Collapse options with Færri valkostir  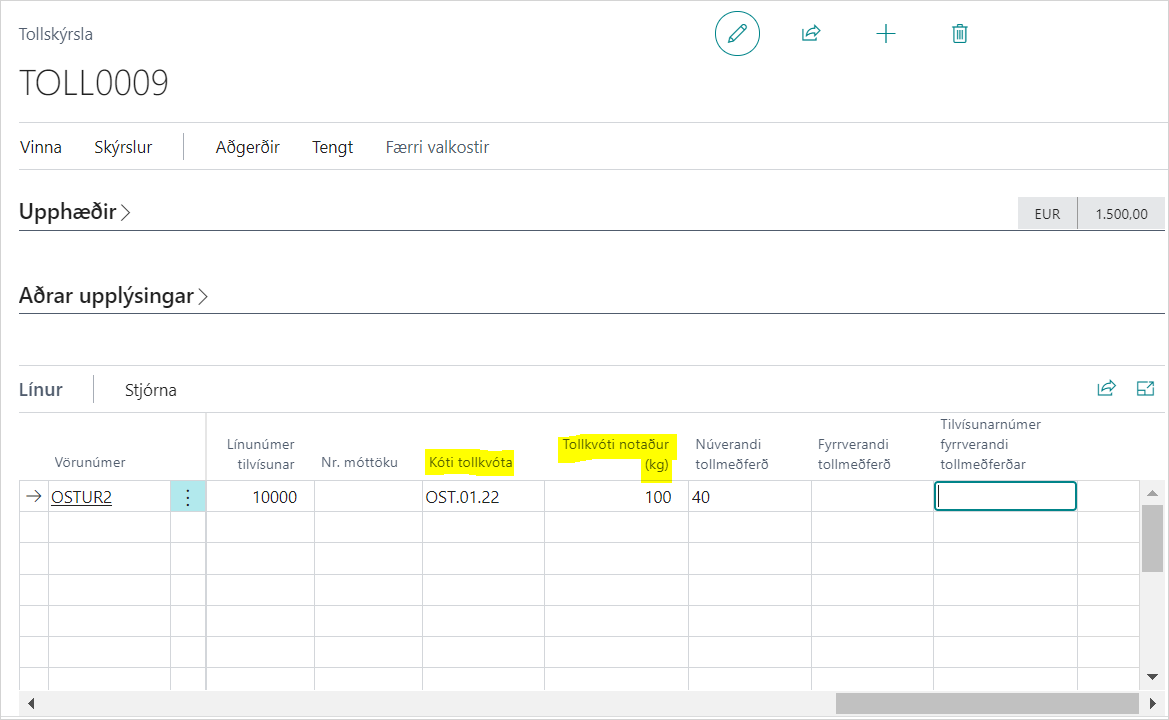(x=437, y=147)
